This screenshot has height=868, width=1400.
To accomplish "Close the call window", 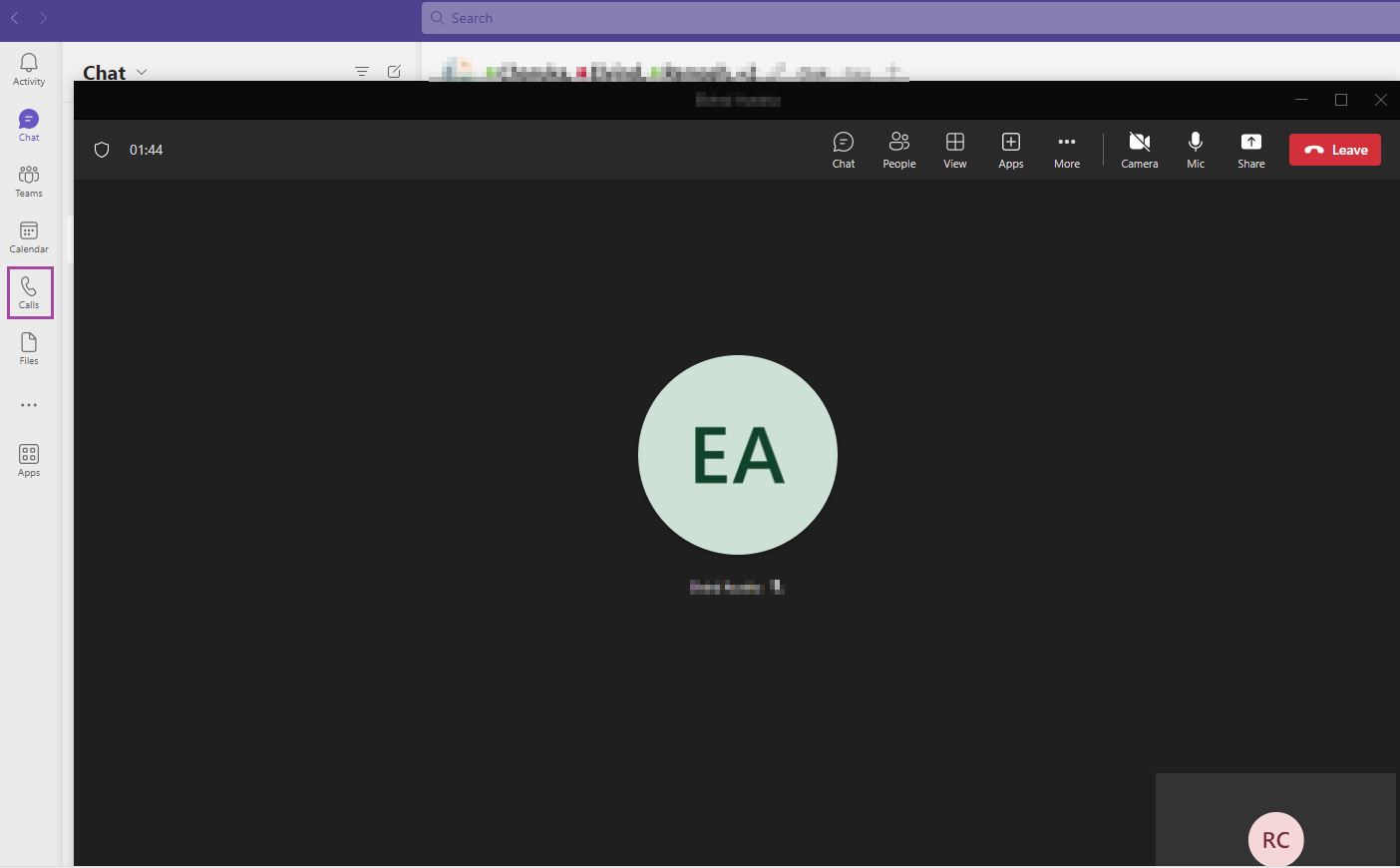I will coord(1381,100).
